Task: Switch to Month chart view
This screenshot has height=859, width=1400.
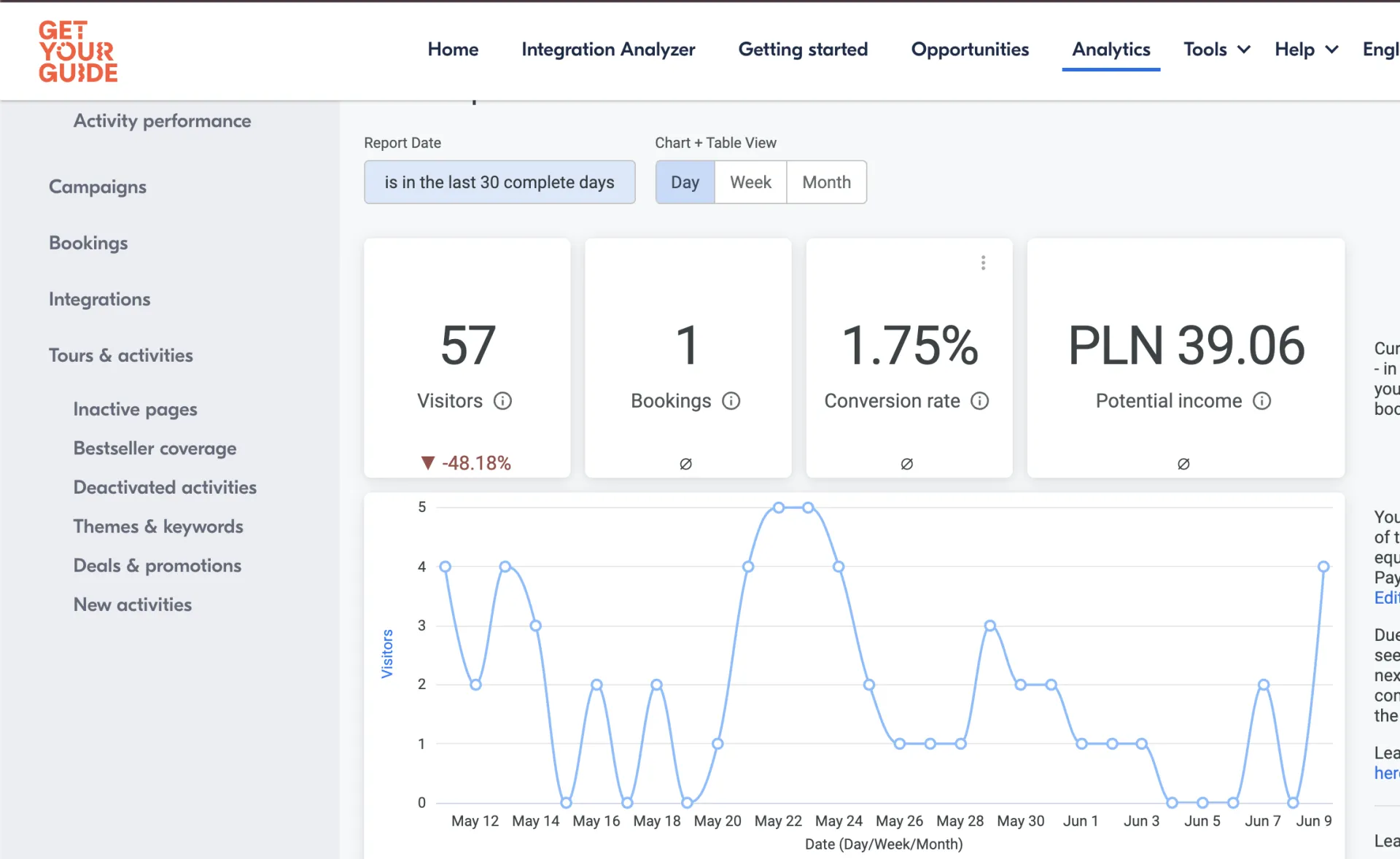Action: [826, 182]
